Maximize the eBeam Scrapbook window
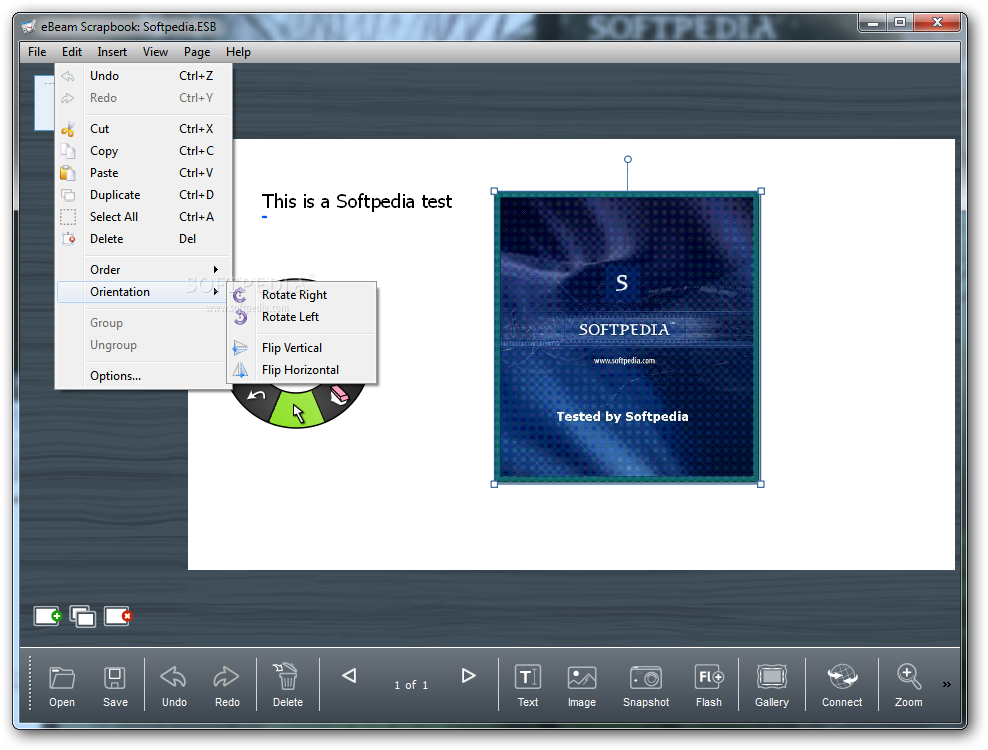988x750 pixels. (x=900, y=23)
